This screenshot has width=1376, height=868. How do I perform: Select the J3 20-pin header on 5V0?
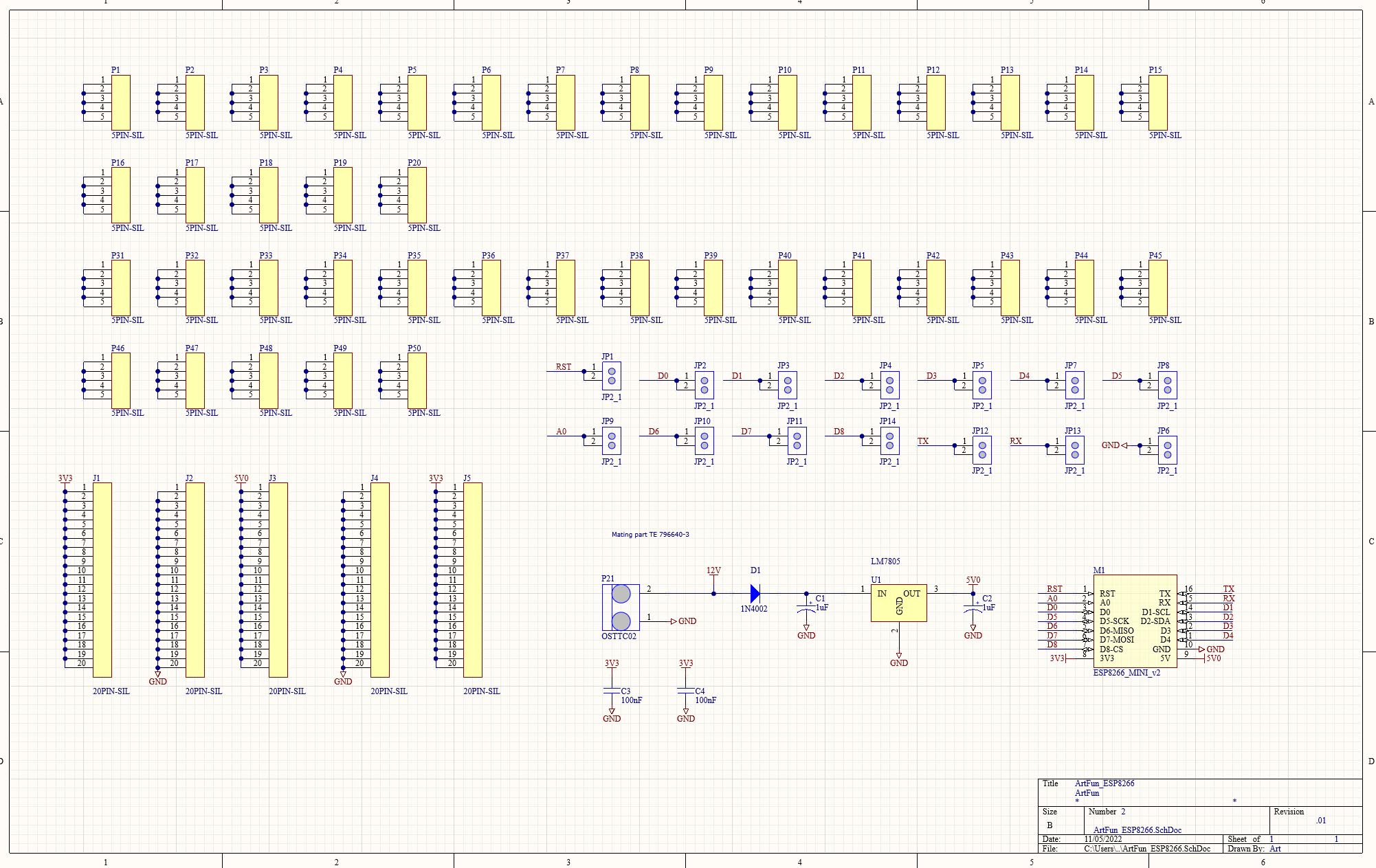[x=278, y=580]
